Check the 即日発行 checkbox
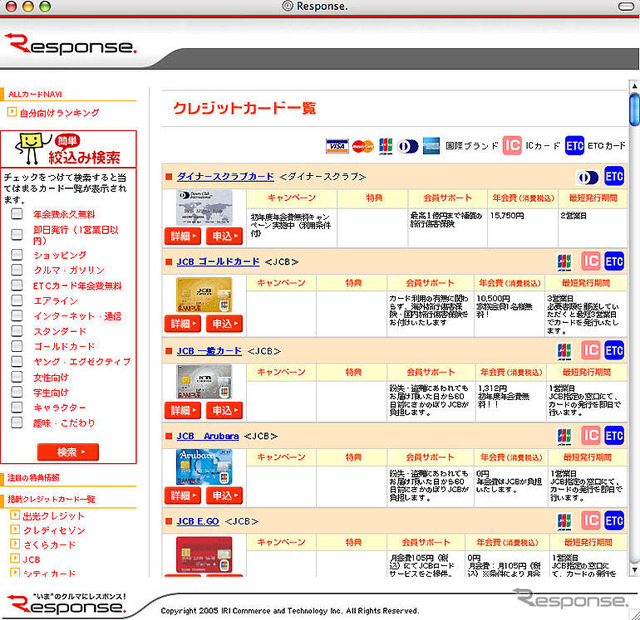Viewport: 640px width, 620px height. point(17,234)
